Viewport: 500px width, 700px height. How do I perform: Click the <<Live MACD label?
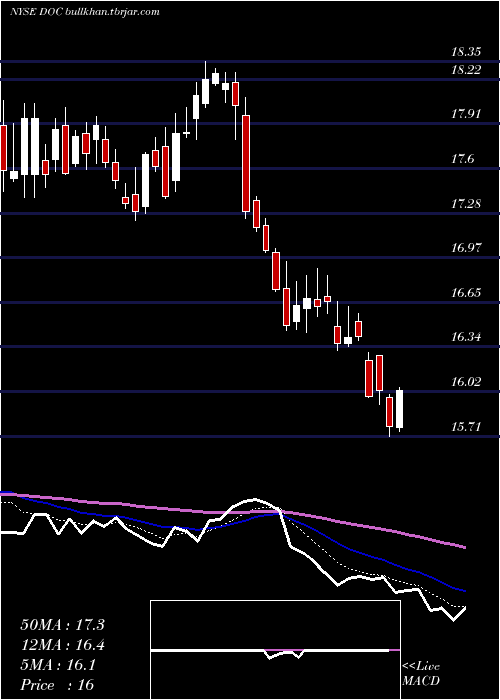coord(421,674)
